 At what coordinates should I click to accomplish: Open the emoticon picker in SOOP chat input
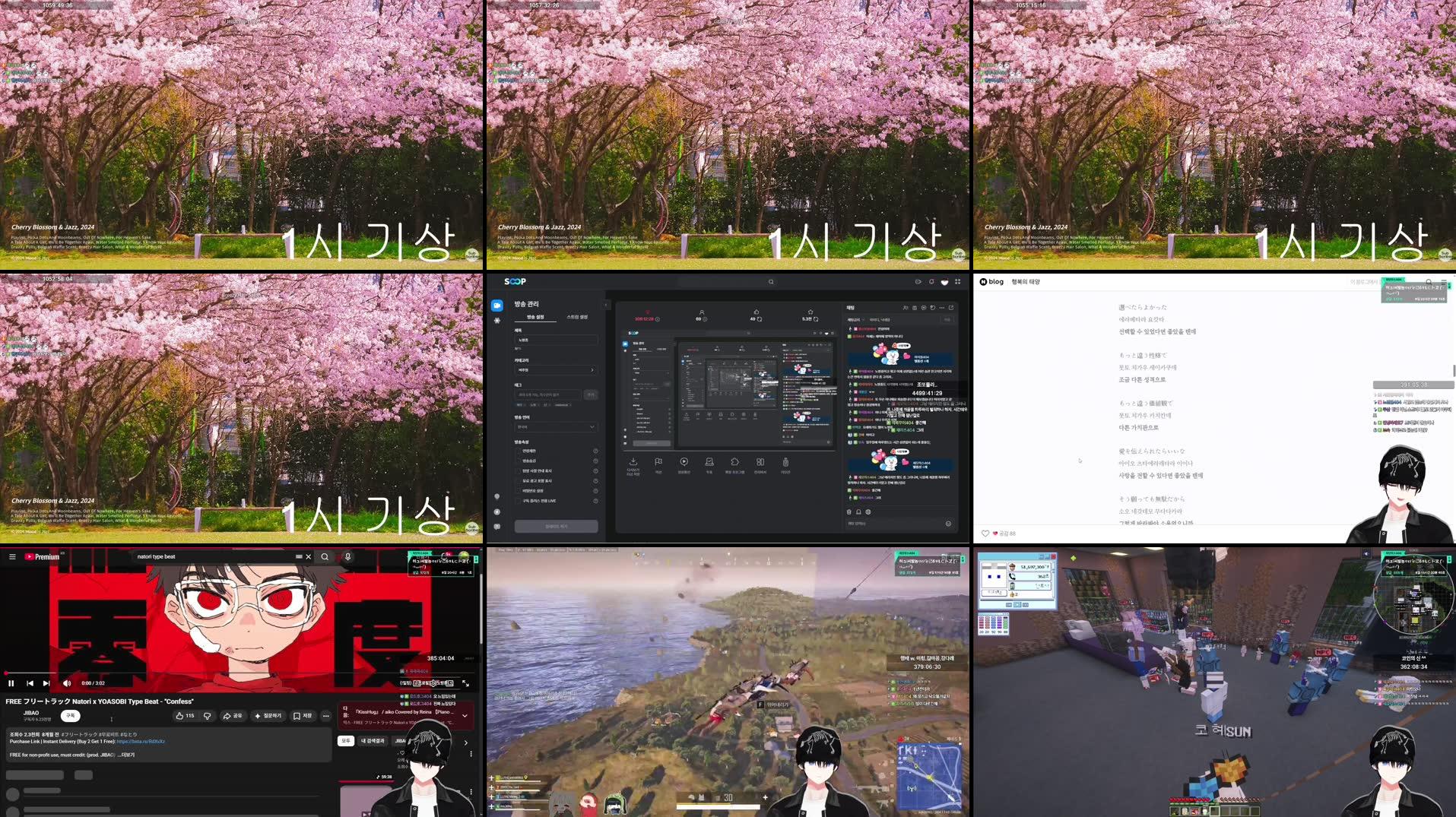point(947,524)
